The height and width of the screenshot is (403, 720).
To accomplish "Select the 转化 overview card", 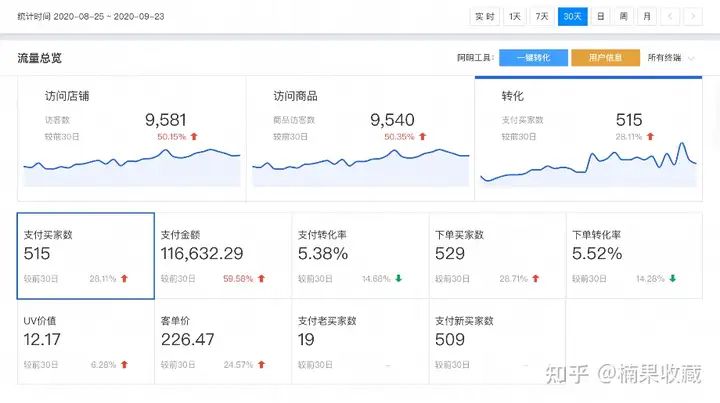I will [588, 139].
